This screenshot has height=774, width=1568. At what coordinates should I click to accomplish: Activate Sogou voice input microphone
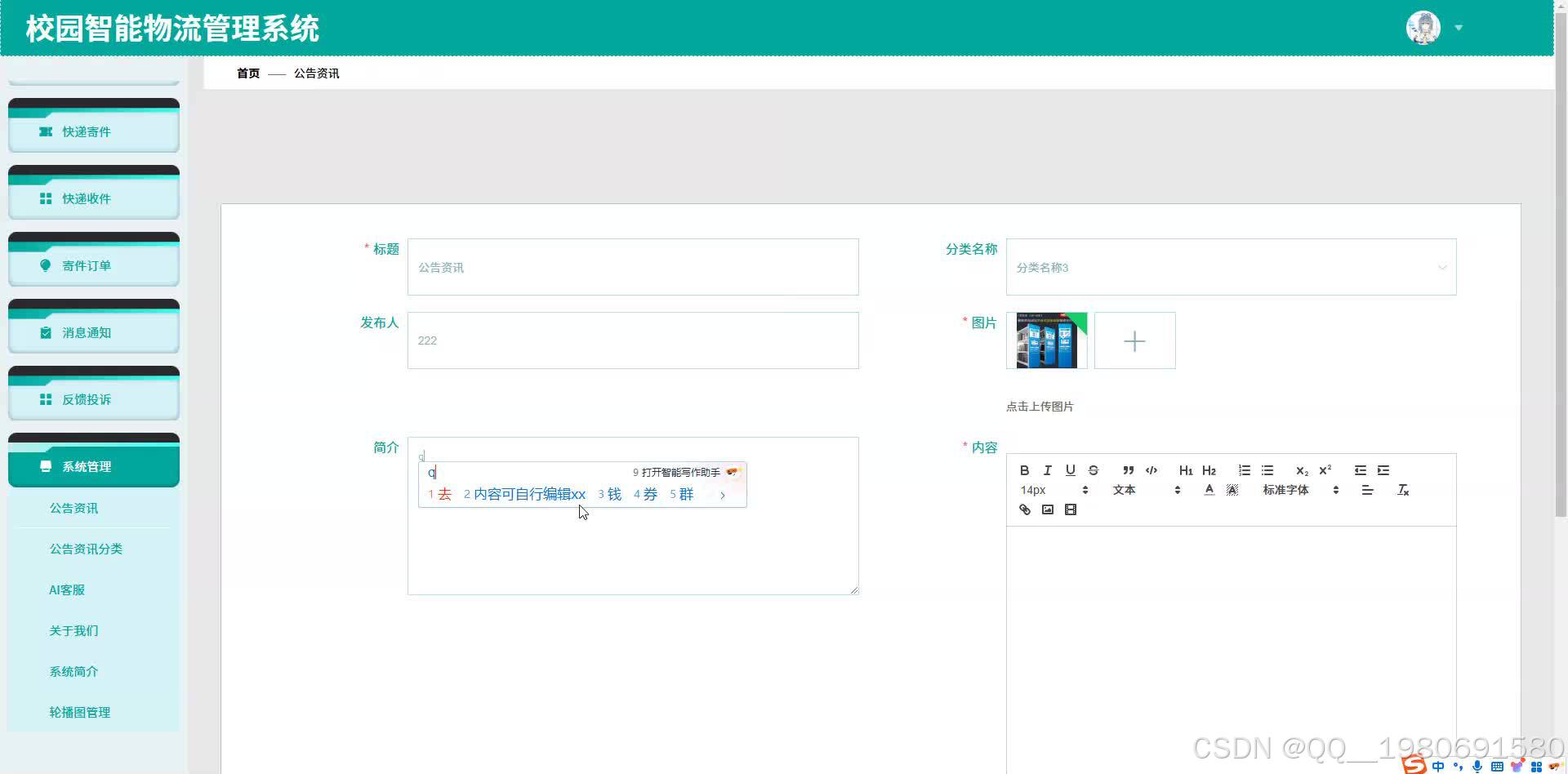[x=1477, y=767]
